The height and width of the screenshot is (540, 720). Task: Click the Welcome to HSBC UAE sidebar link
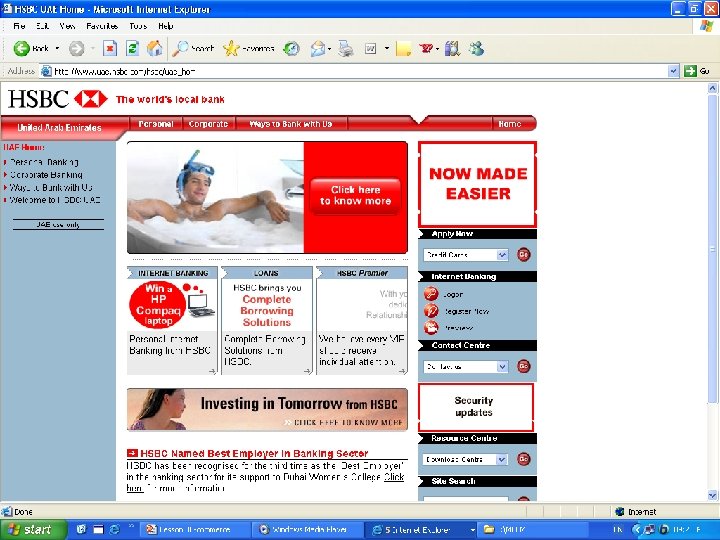click(x=55, y=200)
